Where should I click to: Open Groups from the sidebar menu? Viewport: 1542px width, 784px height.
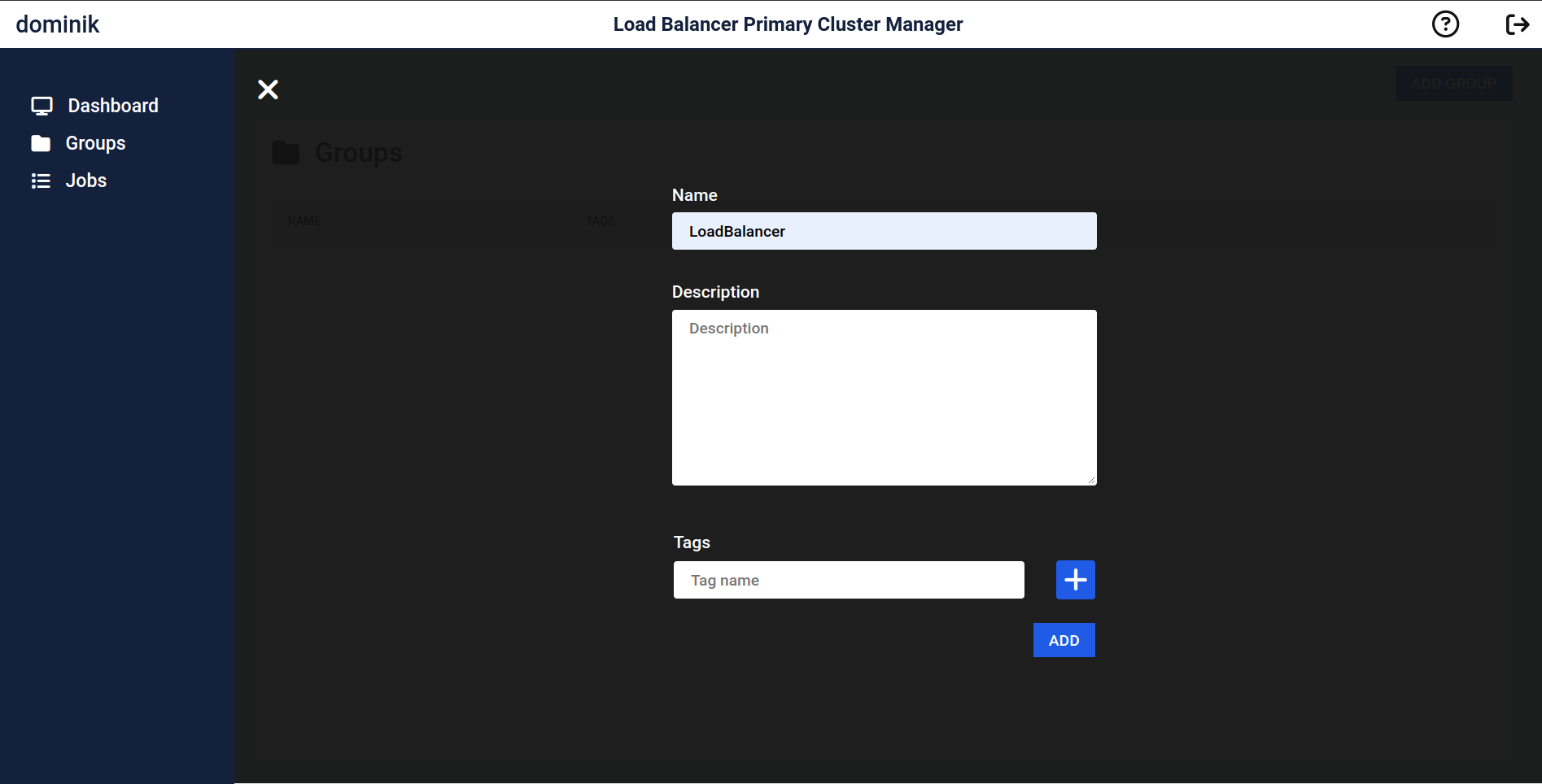click(94, 142)
